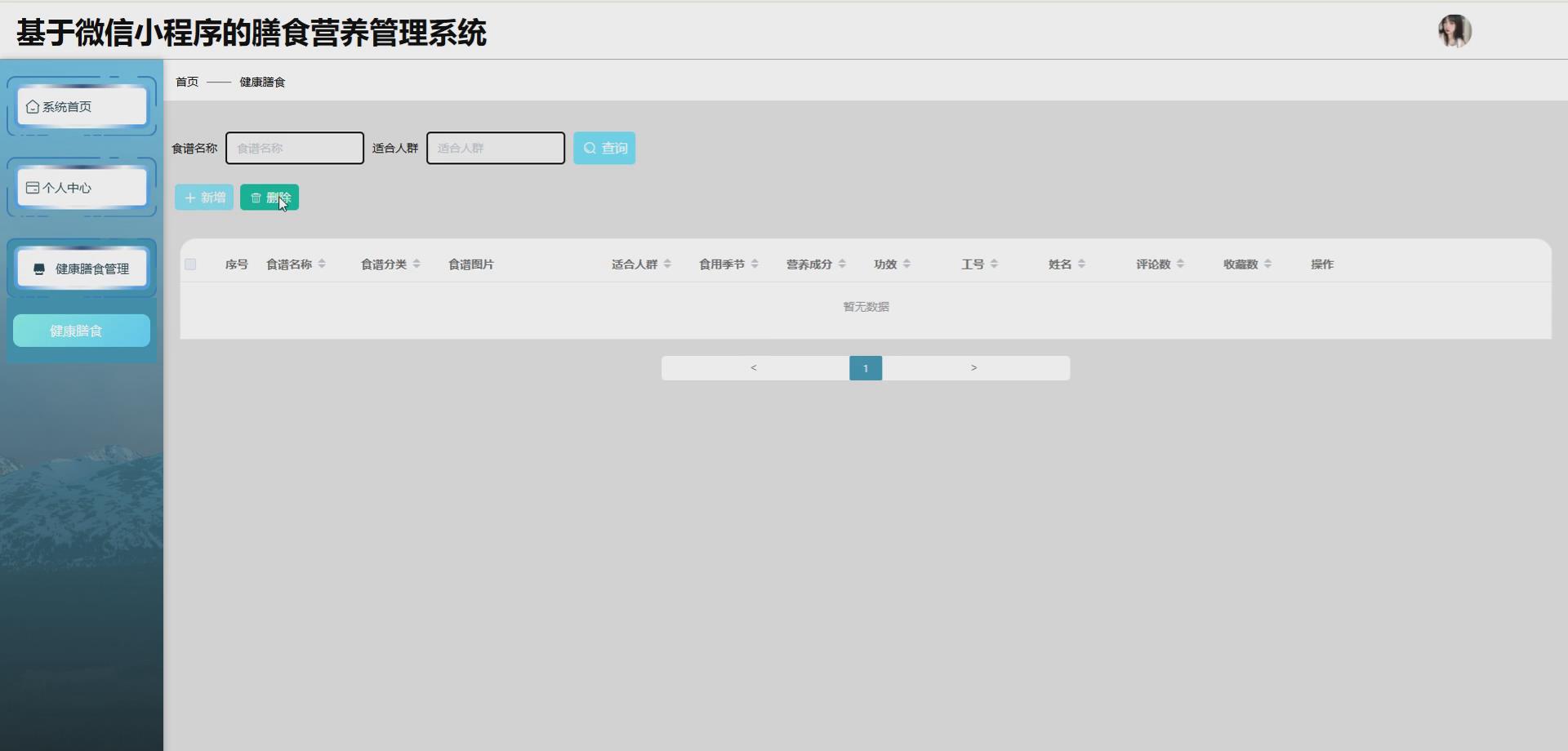Open 系统首页 via the home icon
Viewport: 1568px width, 751px height.
coord(32,105)
